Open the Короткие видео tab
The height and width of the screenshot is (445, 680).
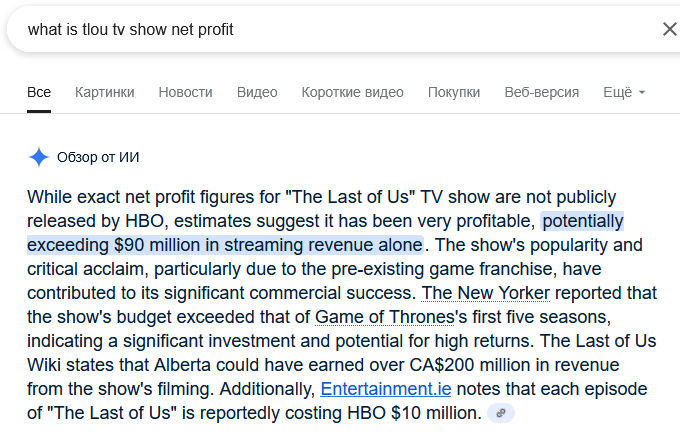(x=353, y=92)
